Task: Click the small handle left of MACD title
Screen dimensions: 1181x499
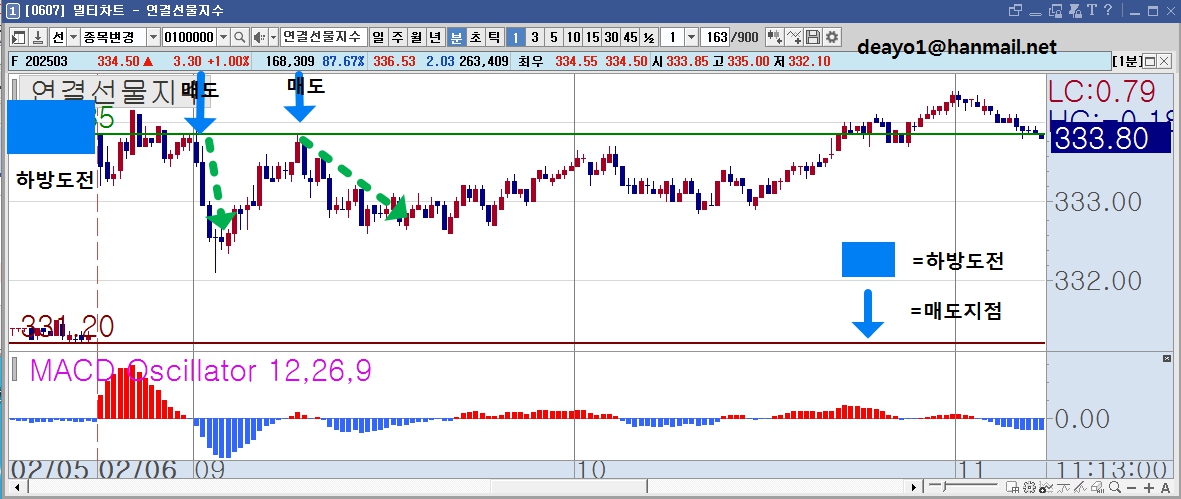Action: pyautogui.click(x=14, y=369)
